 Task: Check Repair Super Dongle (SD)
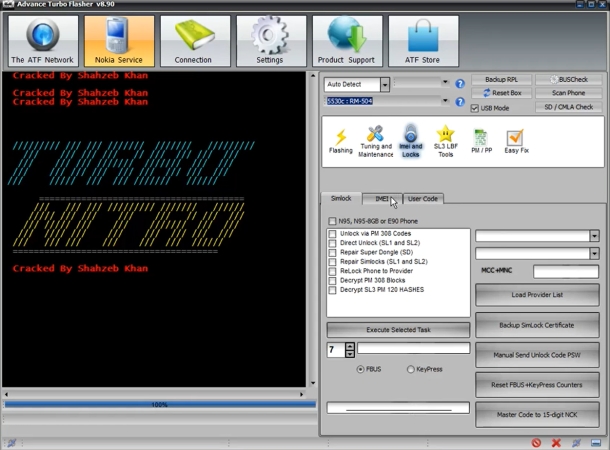[332, 252]
